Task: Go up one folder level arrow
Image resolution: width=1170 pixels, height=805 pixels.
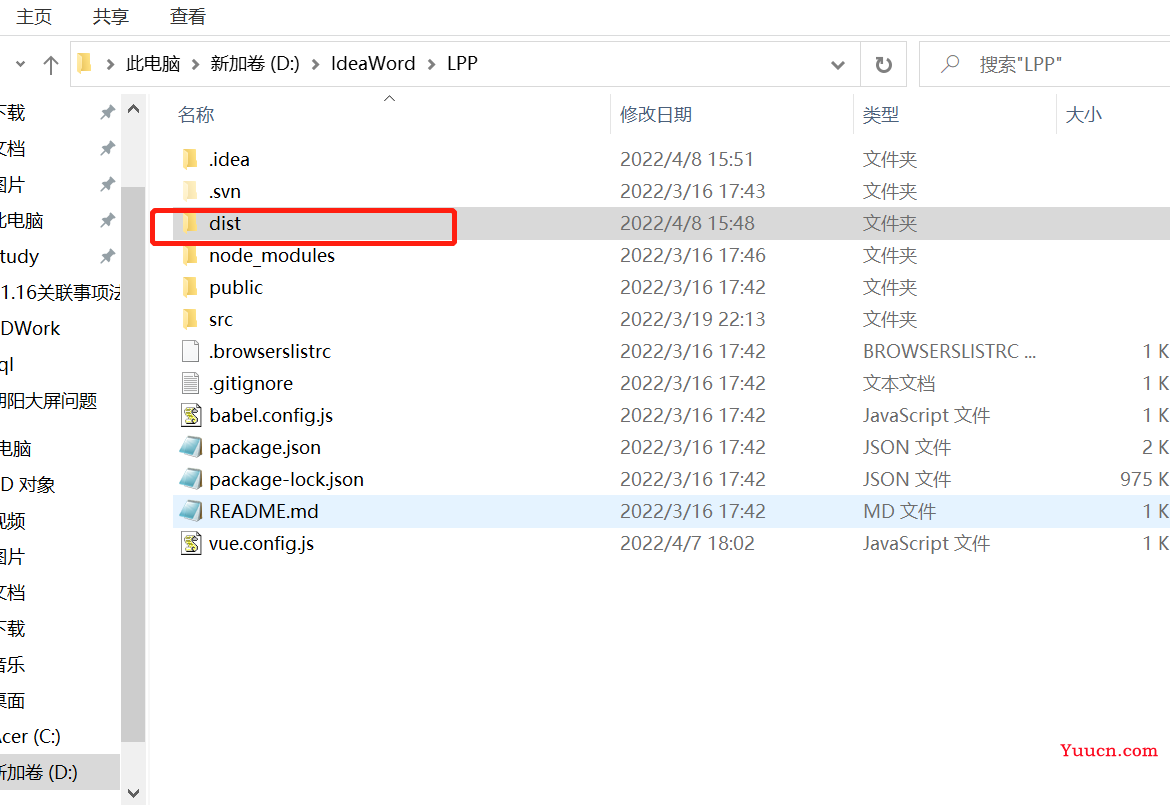Action: [x=51, y=65]
